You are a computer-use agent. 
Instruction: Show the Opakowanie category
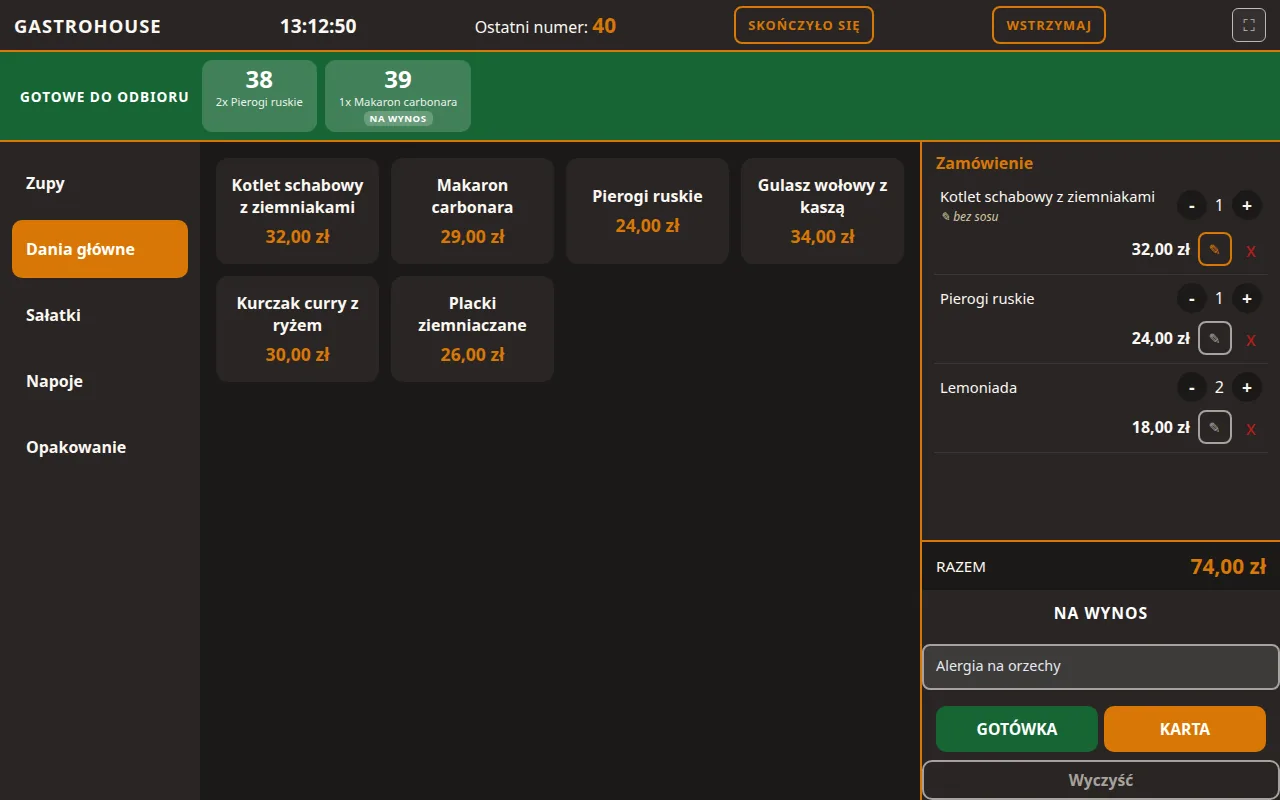click(100, 447)
